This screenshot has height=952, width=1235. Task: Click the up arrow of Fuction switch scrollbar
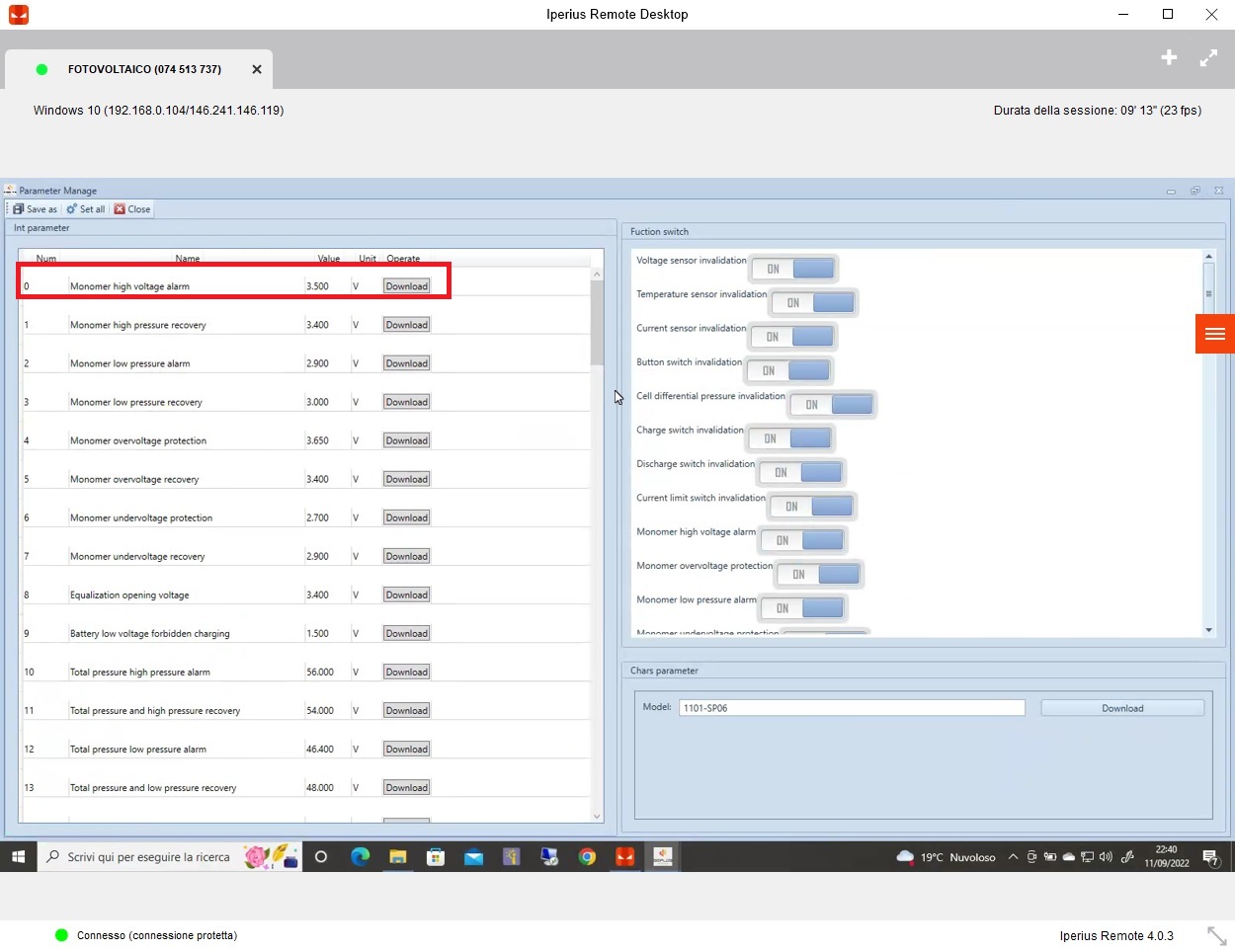pyautogui.click(x=1208, y=257)
